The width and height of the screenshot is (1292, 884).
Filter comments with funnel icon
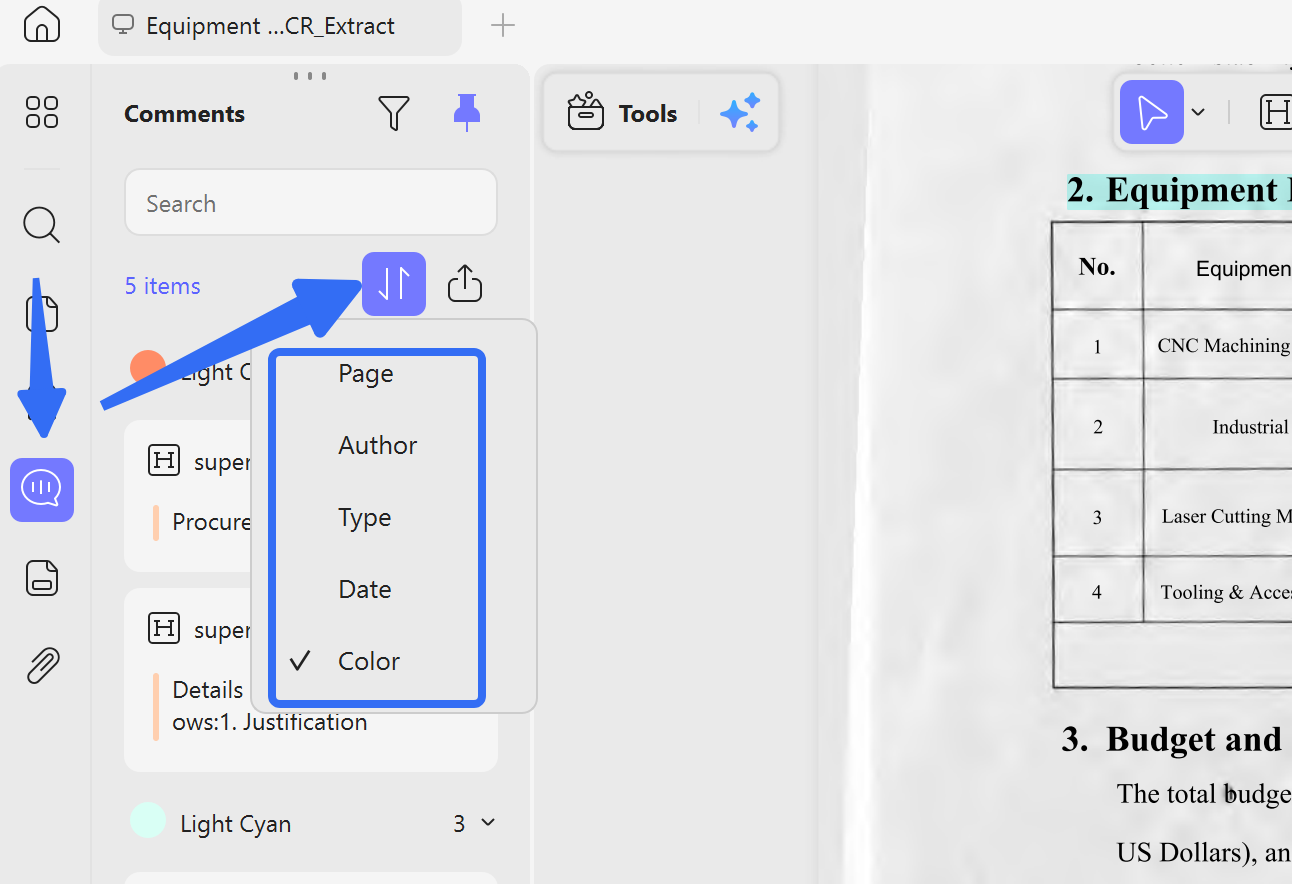pos(394,113)
